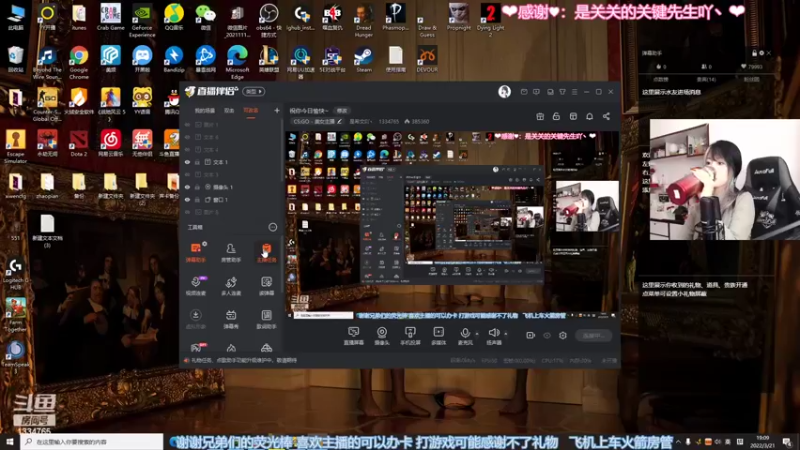Expand the toolbox more-options circle button
The width and height of the screenshot is (800, 450).
(x=272, y=227)
